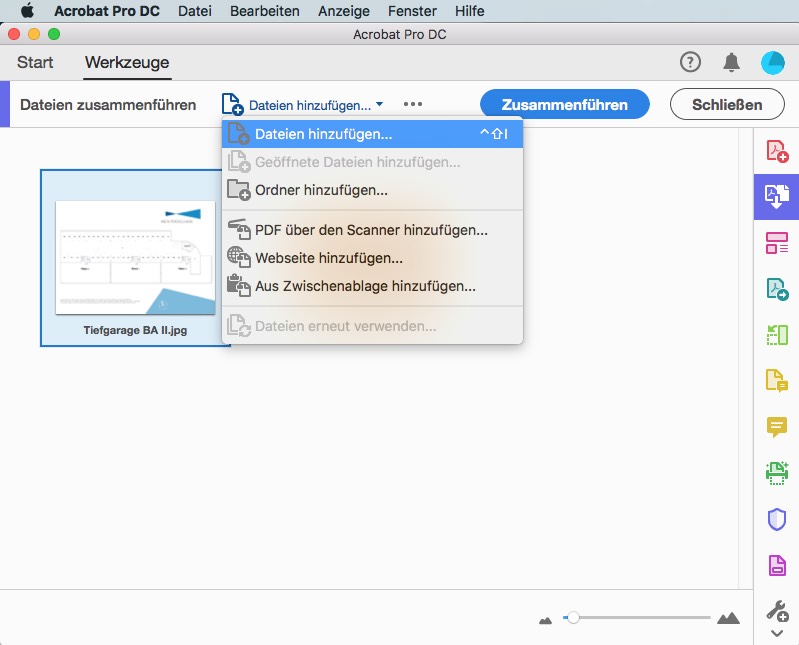
Task: Open the user profile avatar
Action: 773,63
